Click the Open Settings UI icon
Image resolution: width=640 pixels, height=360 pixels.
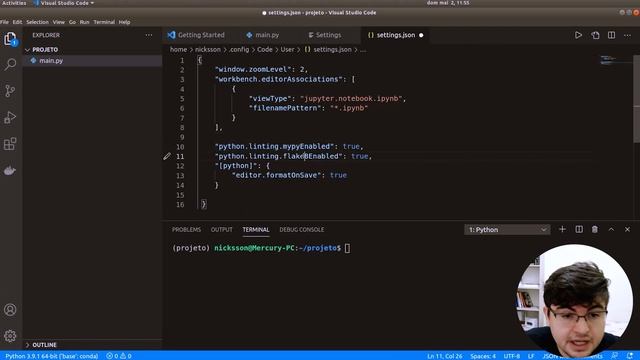[x=595, y=35]
